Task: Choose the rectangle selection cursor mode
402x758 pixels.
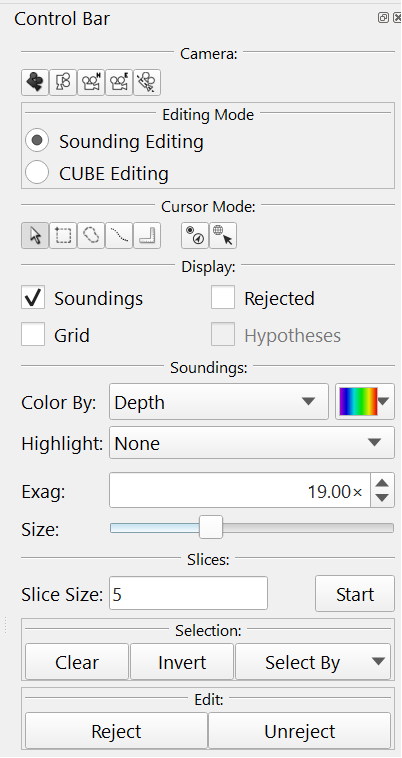Action: click(63, 235)
